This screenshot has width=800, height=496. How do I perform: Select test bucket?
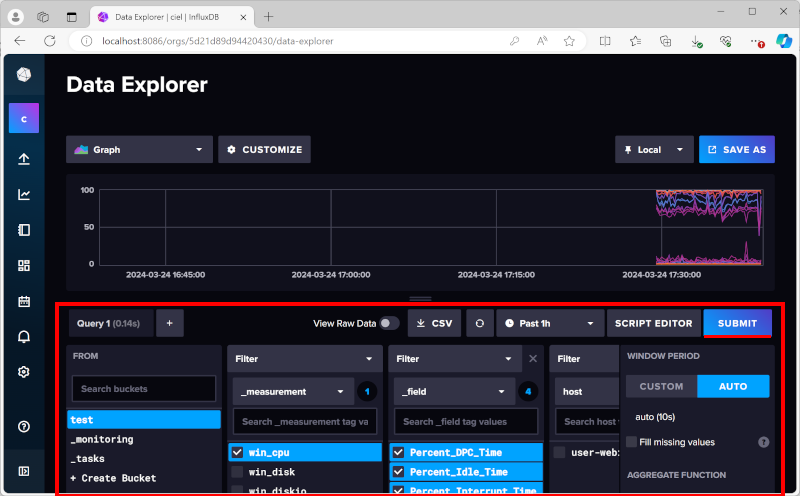144,419
